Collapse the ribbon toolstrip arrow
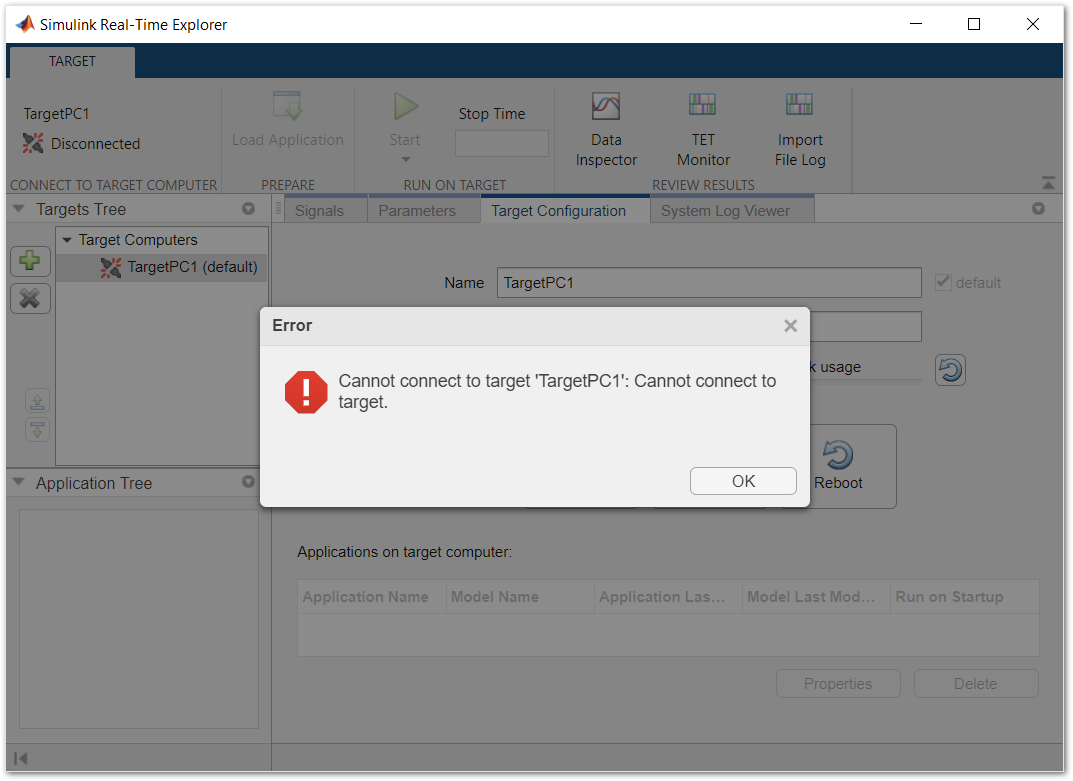1073x781 pixels. tap(1048, 183)
